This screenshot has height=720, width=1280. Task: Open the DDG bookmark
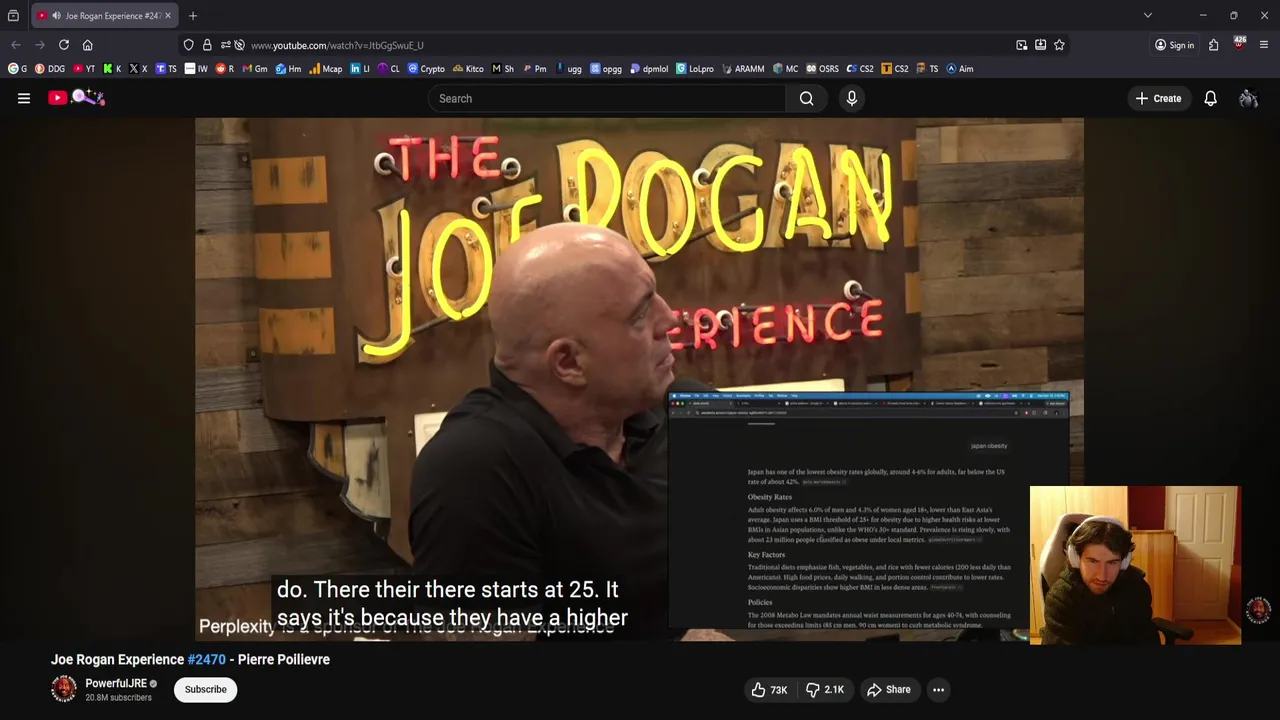(x=50, y=69)
